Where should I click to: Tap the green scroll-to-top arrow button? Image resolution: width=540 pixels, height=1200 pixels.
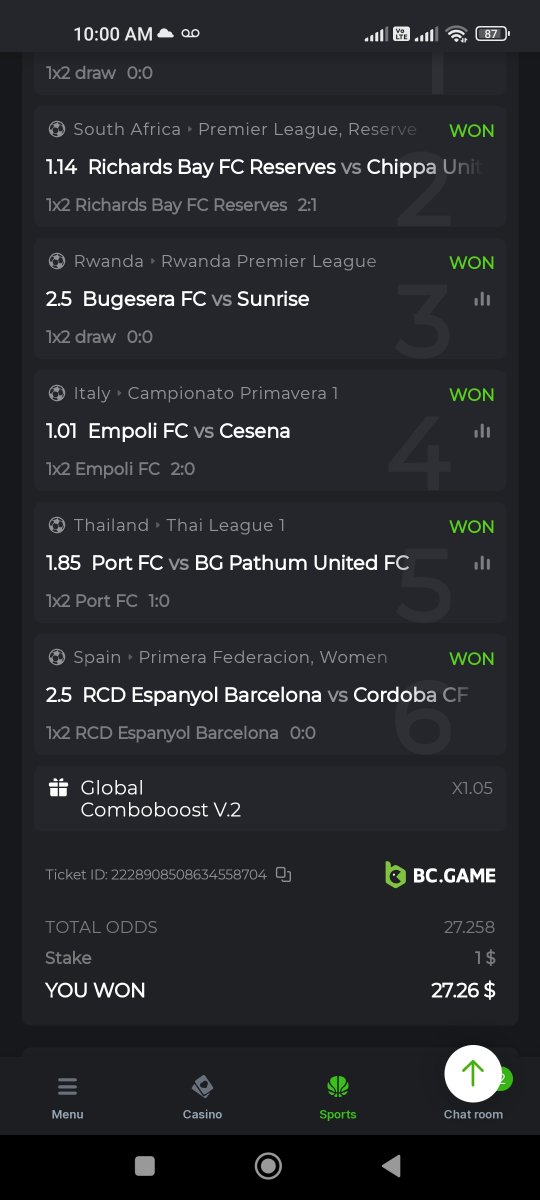point(473,1073)
